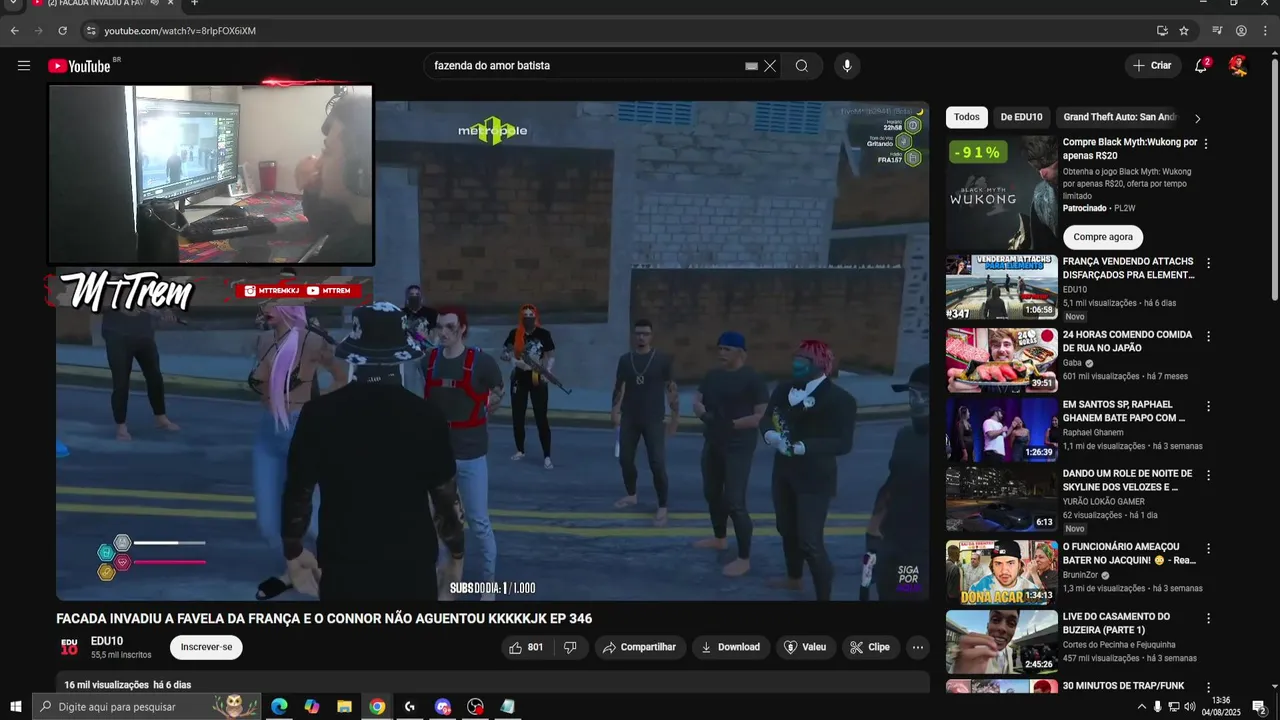Open the EDU10 channel avatar
This screenshot has width=1280, height=720.
[69, 647]
